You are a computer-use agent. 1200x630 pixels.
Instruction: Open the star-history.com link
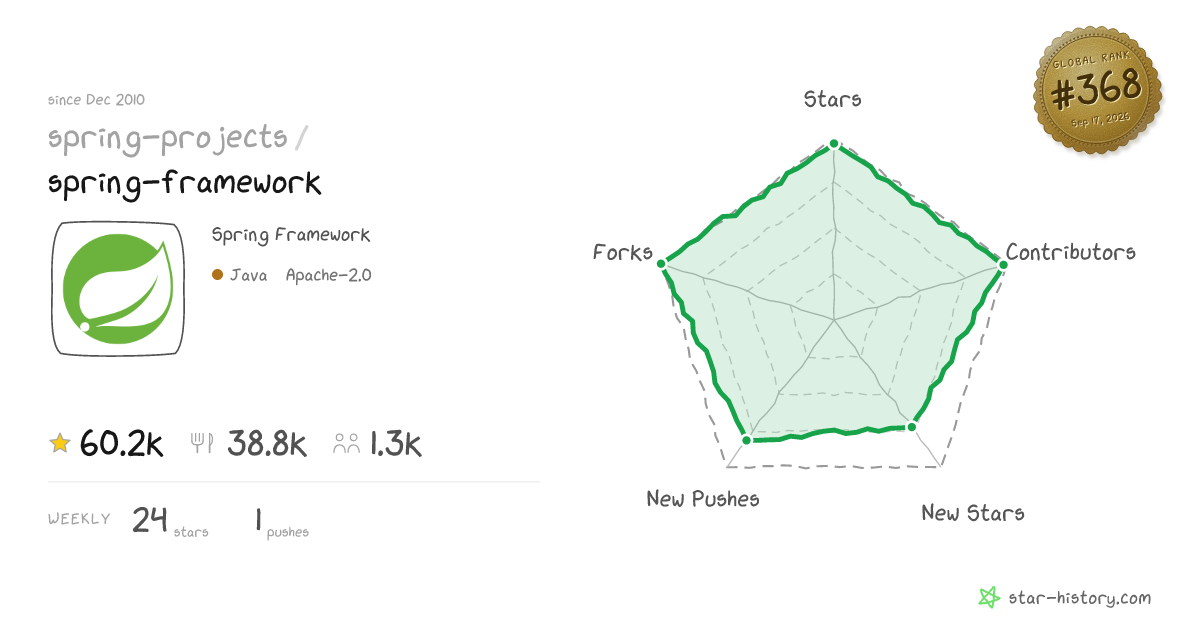coord(1078,598)
